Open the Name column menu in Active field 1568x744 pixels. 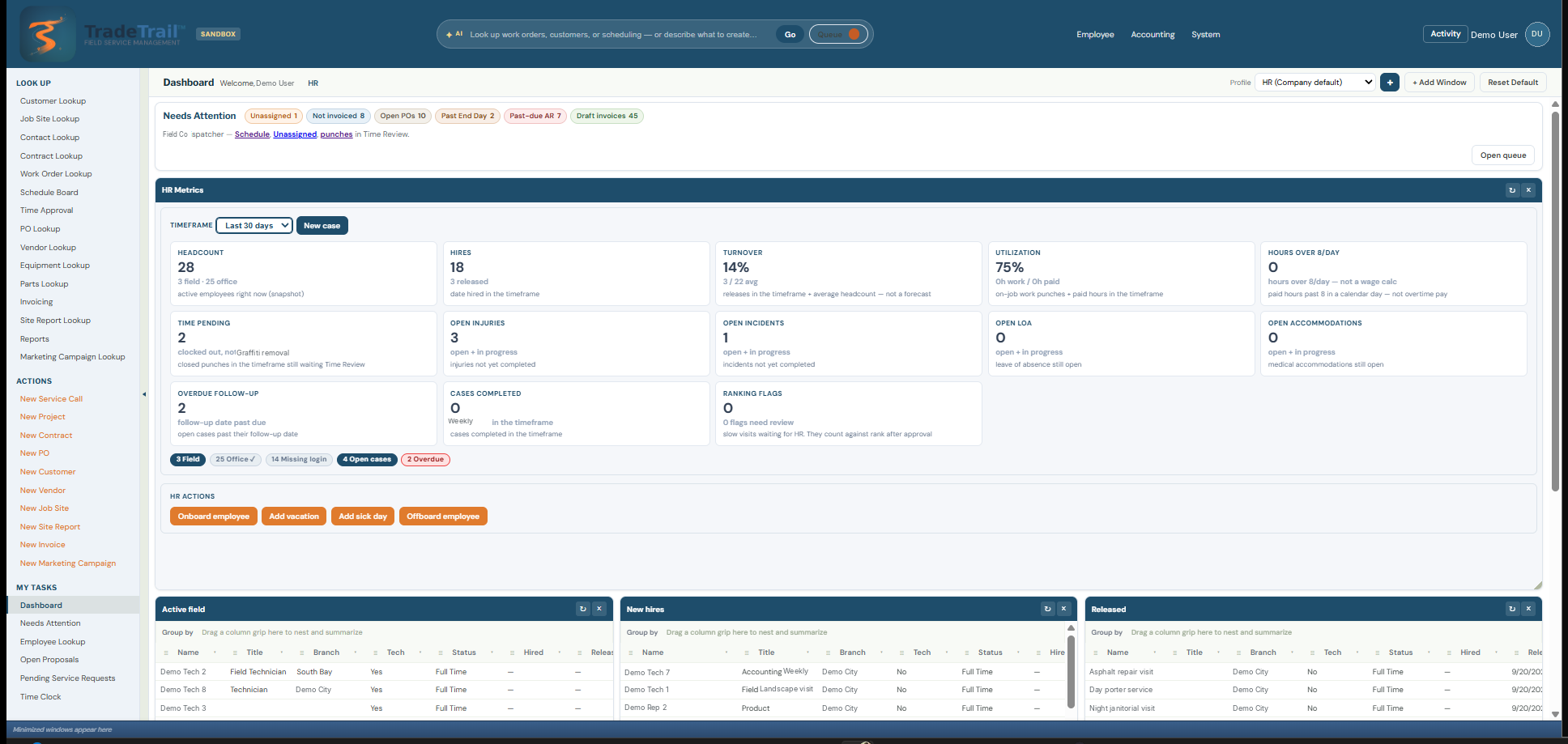coord(215,653)
